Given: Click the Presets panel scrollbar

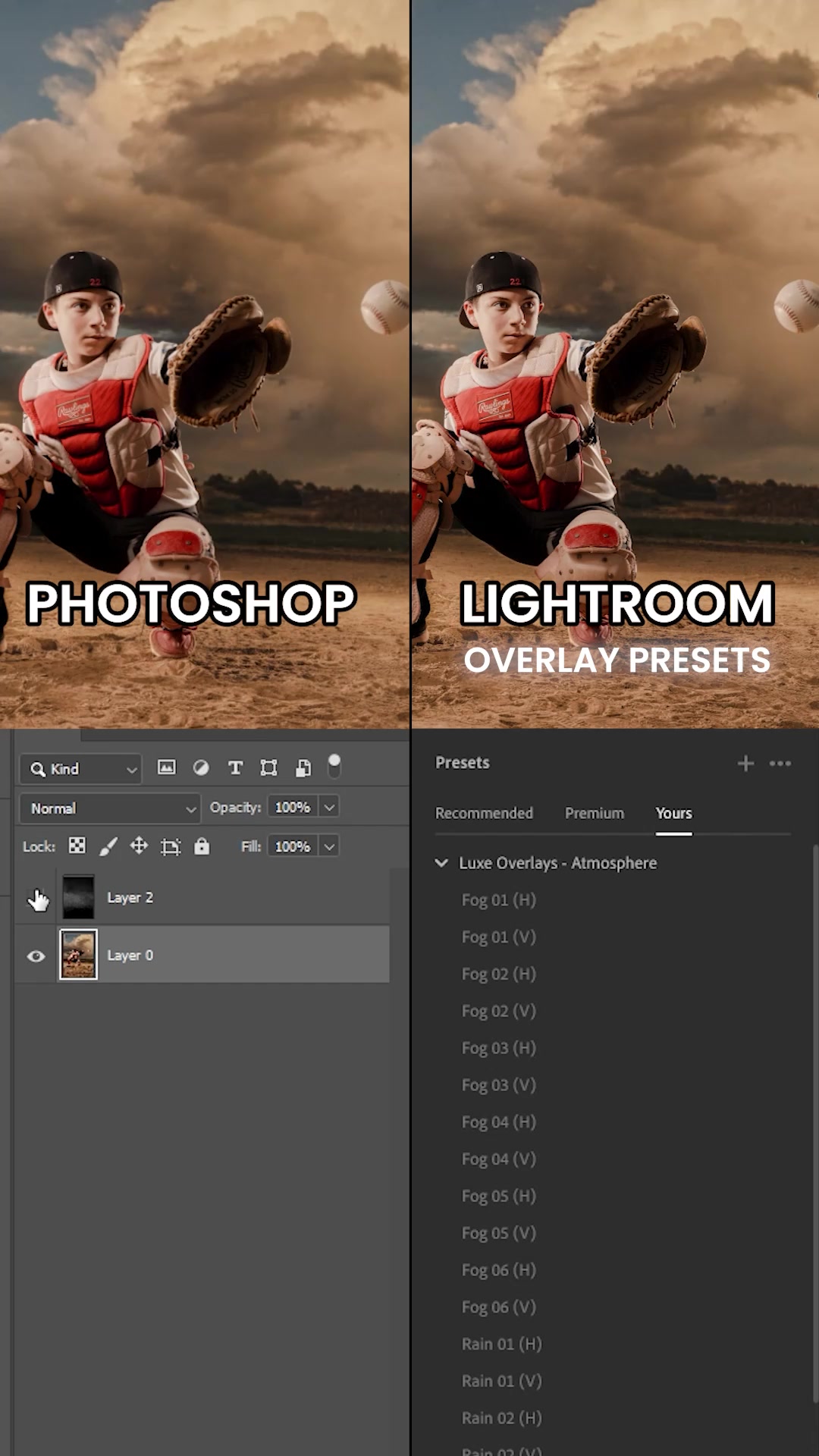Looking at the screenshot, I should click(x=815, y=1122).
